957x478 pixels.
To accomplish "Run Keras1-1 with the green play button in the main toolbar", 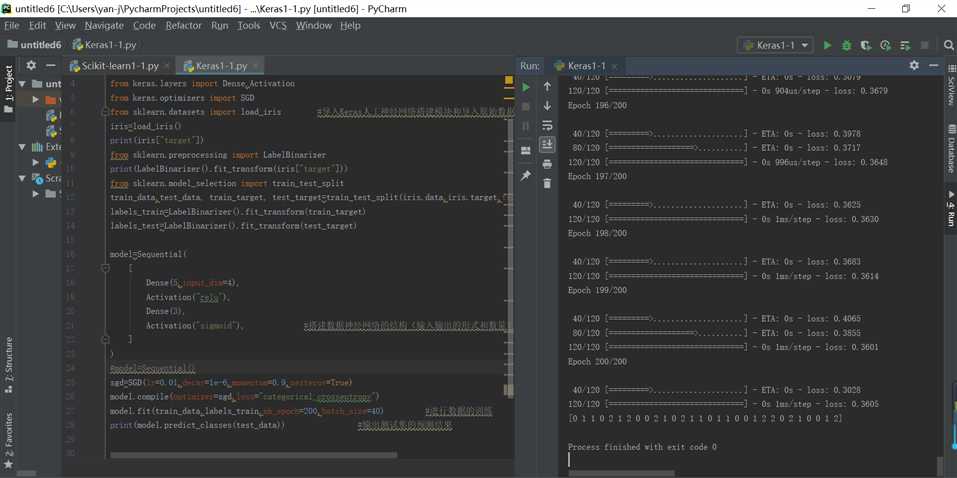I will [827, 45].
